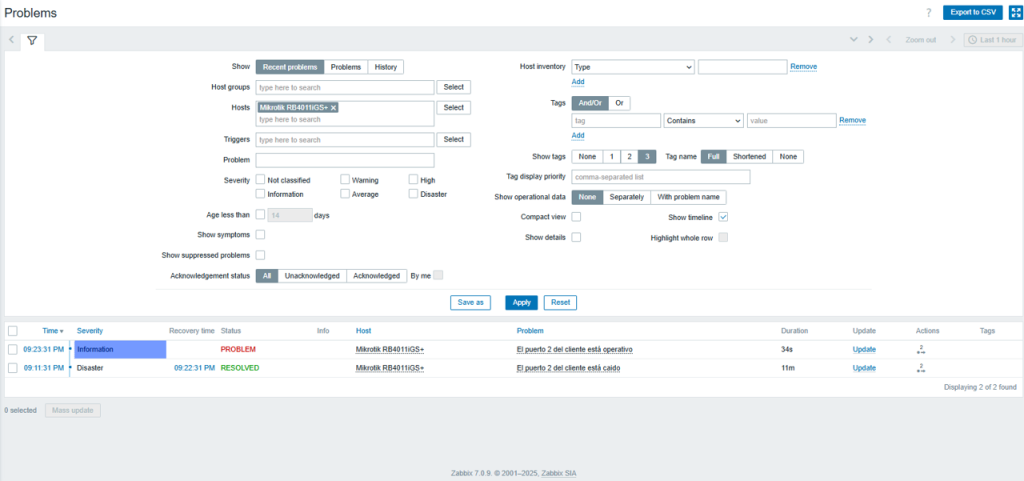Viewport: 1024px width, 481px height.
Task: Set Show tags to None
Action: tap(587, 157)
